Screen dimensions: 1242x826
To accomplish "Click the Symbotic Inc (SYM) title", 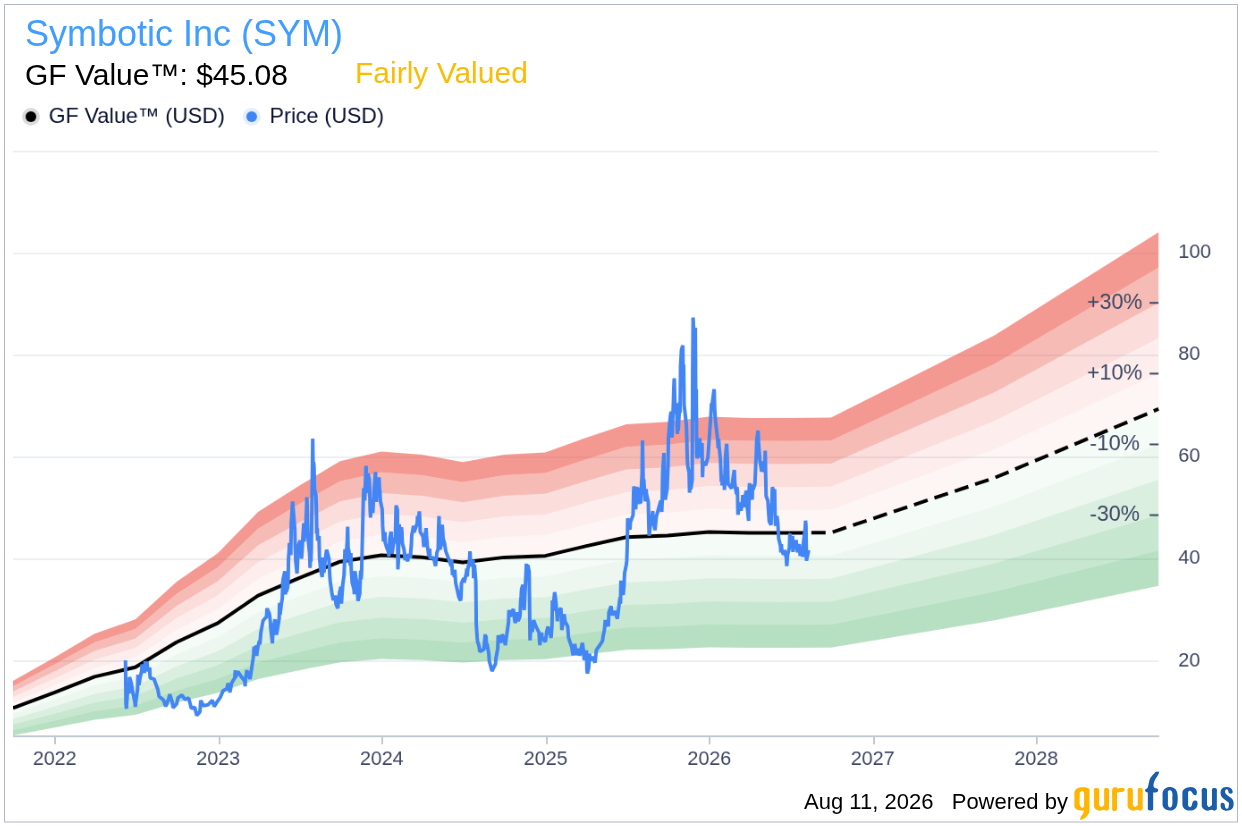I will tap(184, 34).
